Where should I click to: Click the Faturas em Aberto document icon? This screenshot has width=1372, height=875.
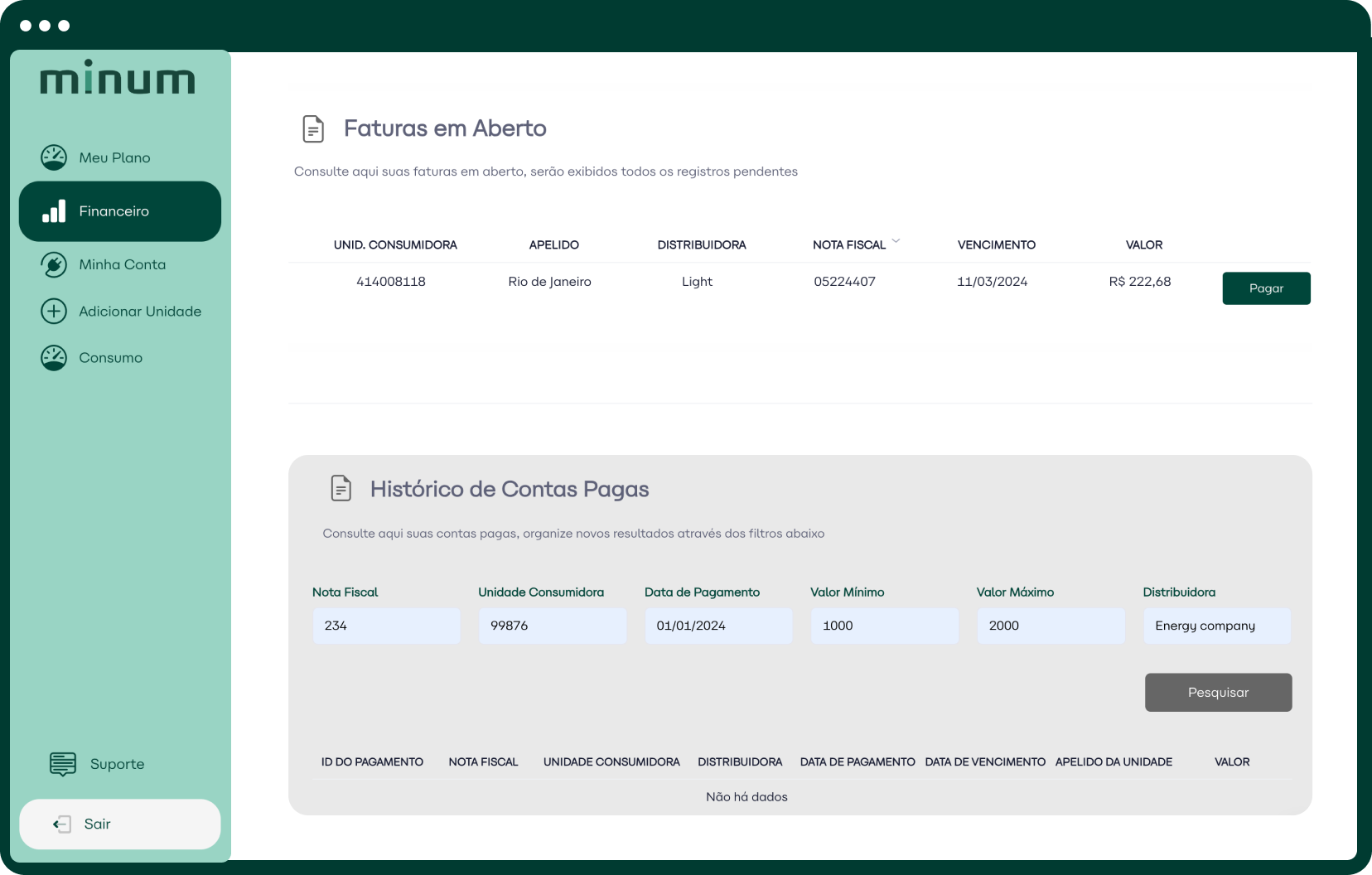[x=313, y=128]
